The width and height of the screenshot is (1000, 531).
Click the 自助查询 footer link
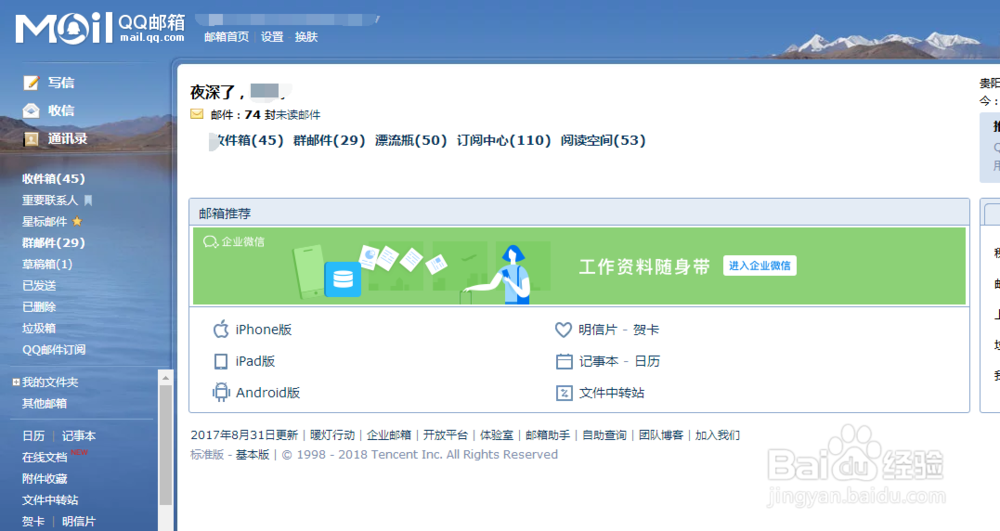click(x=605, y=435)
